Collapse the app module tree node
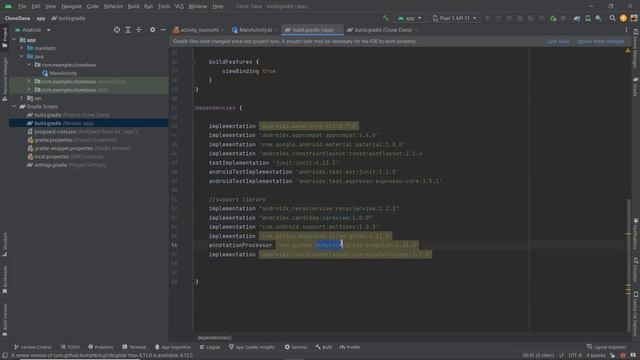This screenshot has width=640, height=360. click(14, 40)
